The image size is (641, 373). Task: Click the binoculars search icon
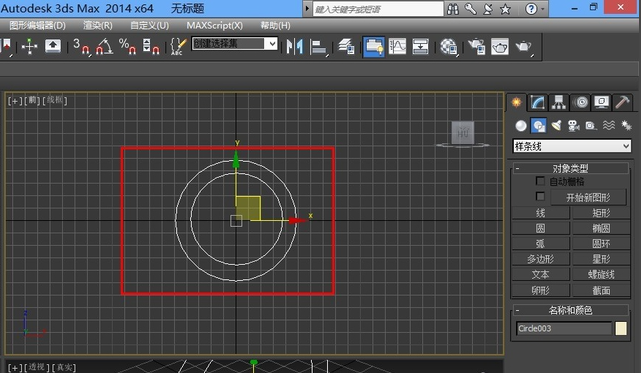(x=453, y=9)
